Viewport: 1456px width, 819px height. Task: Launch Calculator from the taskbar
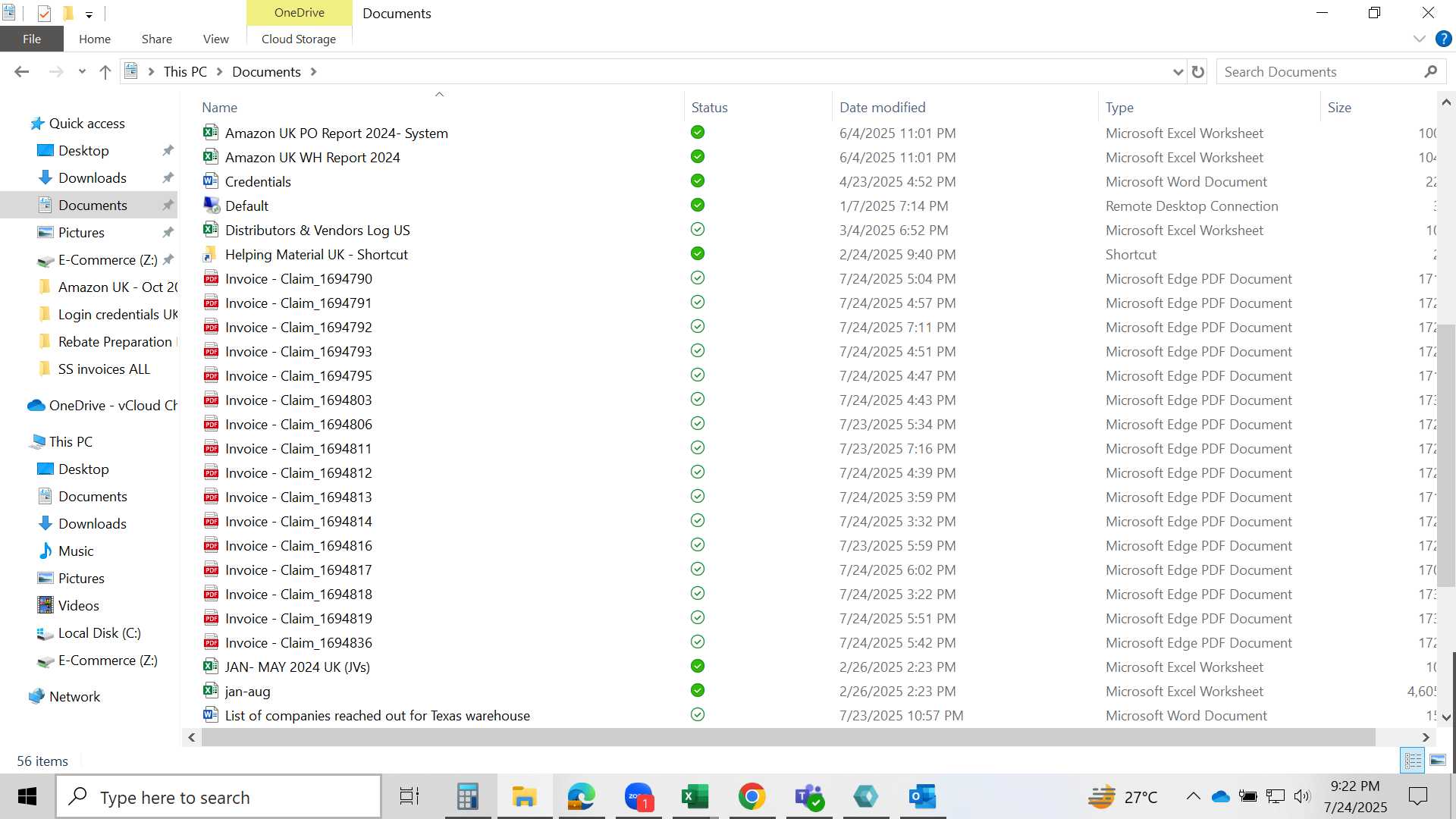(x=467, y=797)
